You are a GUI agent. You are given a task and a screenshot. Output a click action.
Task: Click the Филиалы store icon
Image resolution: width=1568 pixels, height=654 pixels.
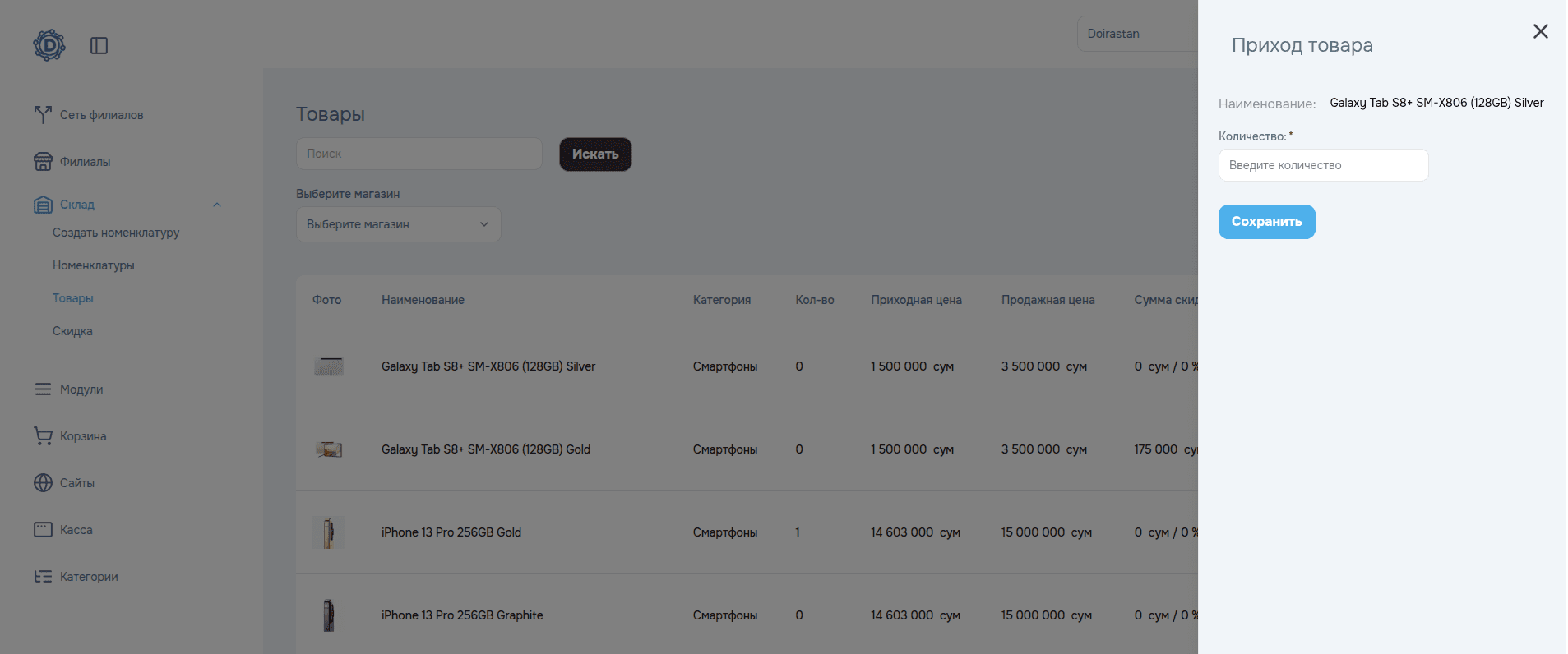pos(43,162)
